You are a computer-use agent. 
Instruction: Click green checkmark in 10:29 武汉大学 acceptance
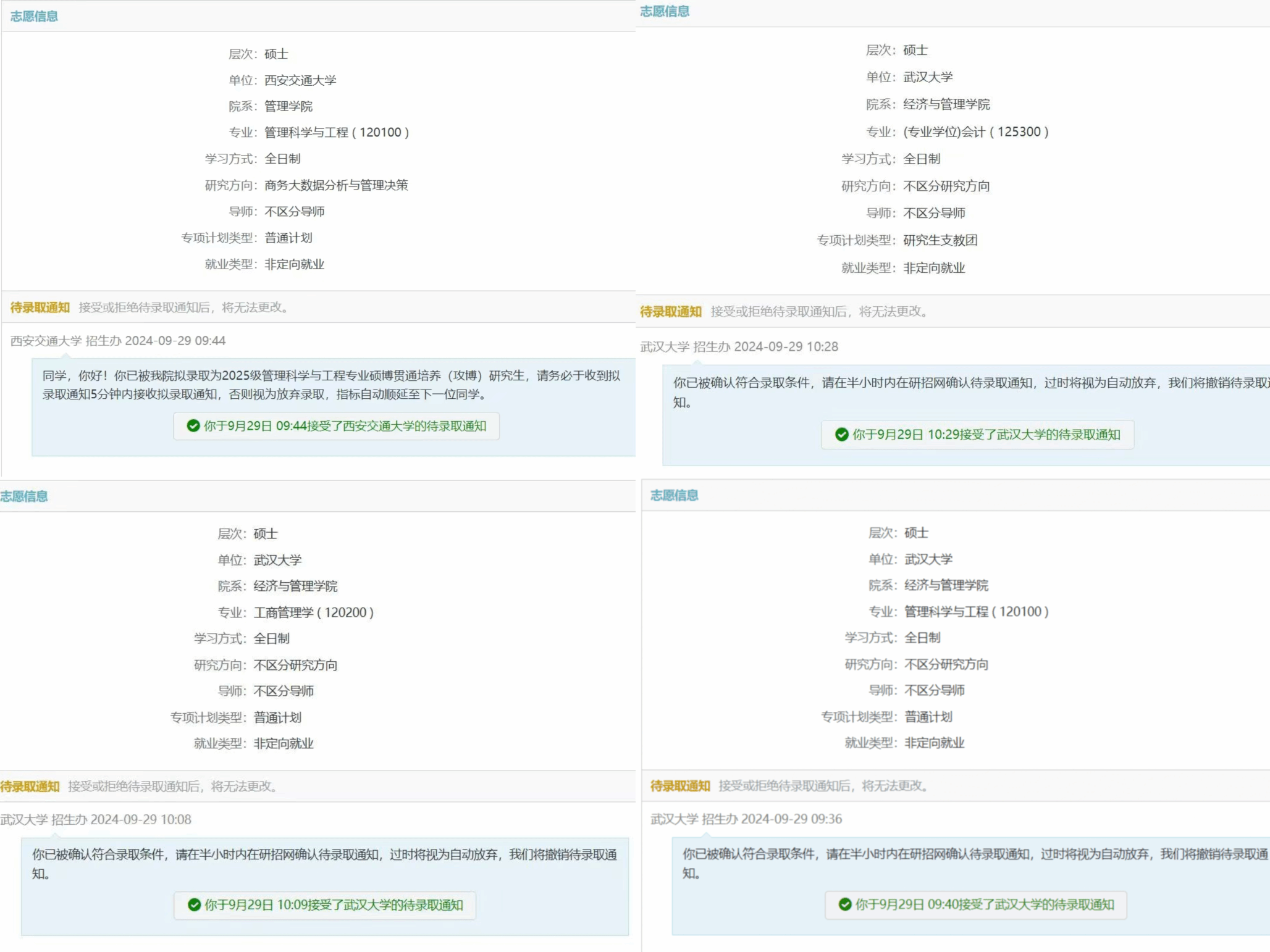(x=841, y=435)
